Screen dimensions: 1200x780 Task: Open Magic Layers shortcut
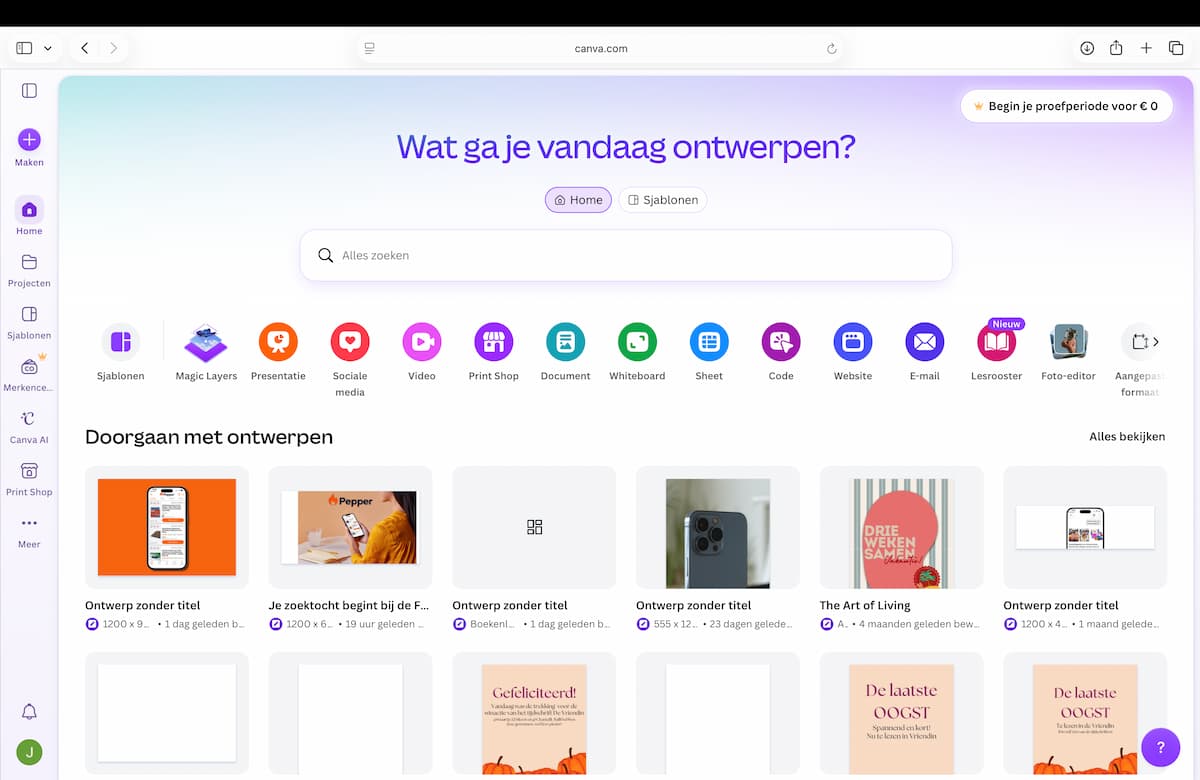[206, 342]
